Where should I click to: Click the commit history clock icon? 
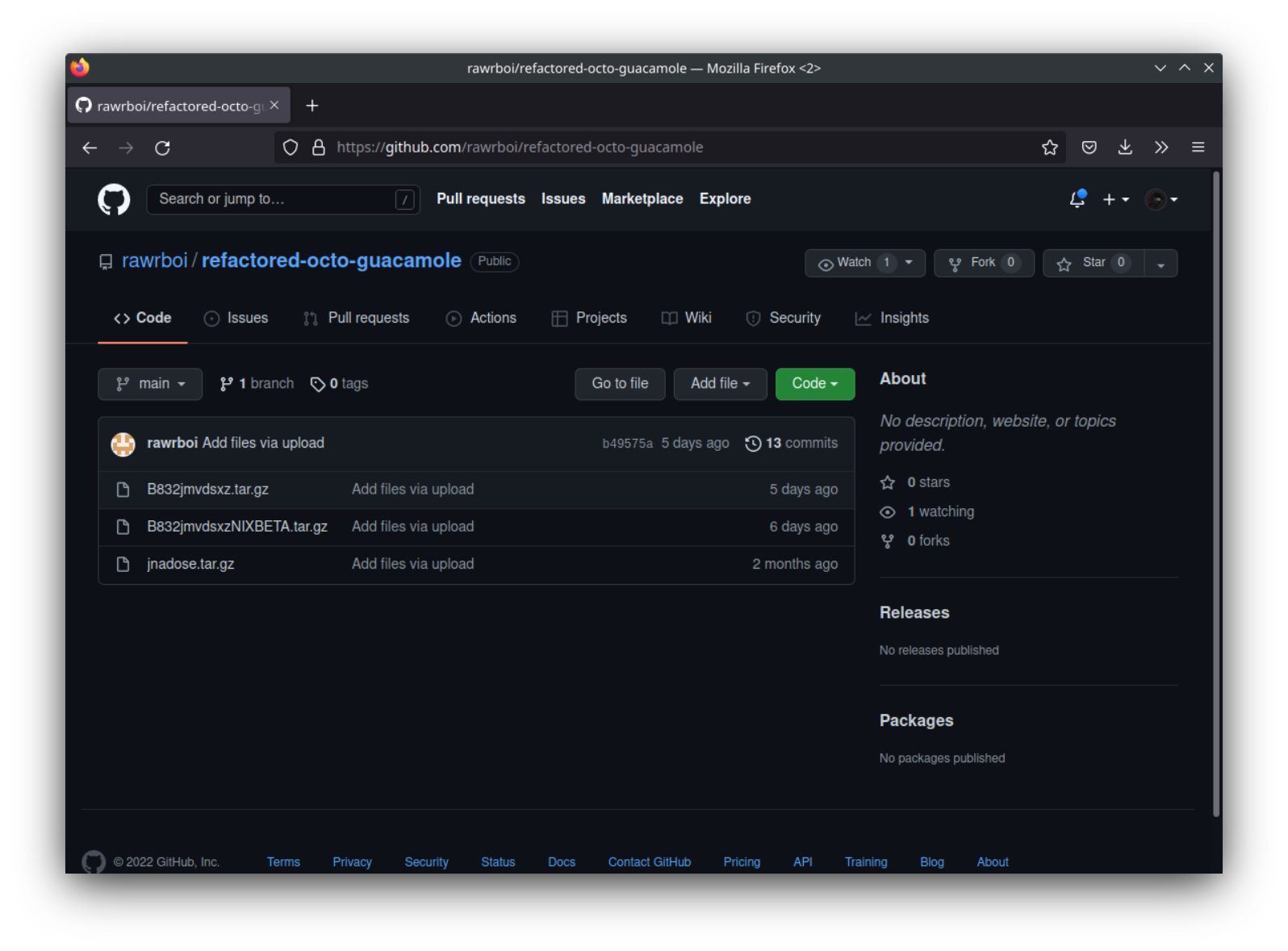752,444
